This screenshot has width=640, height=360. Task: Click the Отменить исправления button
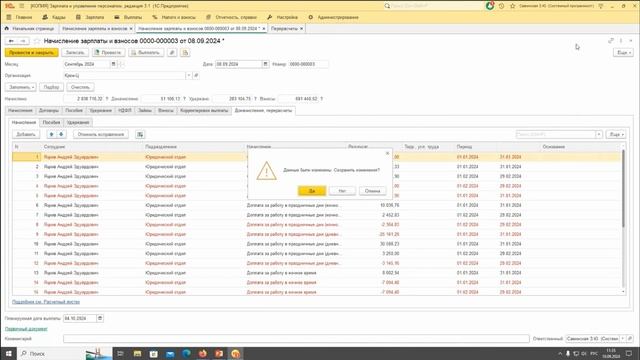tap(101, 134)
